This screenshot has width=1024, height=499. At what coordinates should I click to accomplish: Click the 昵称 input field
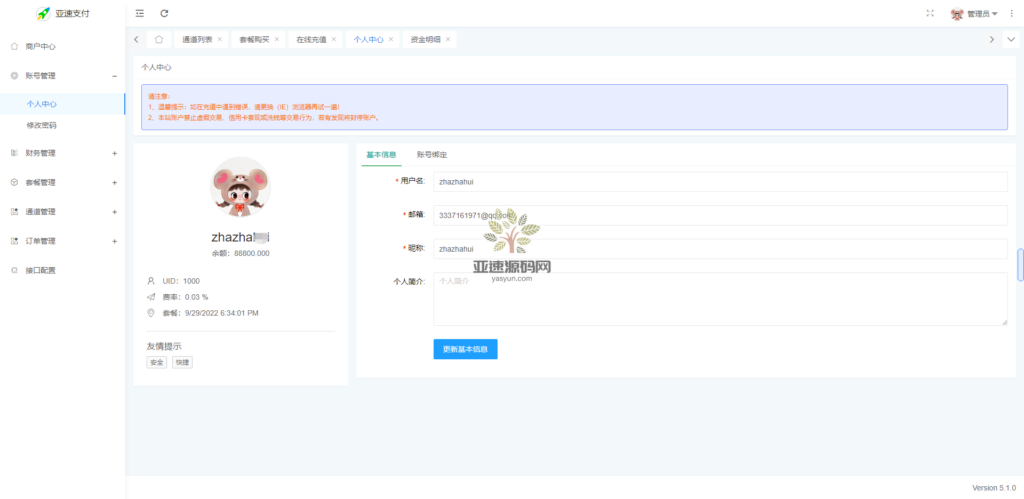point(720,249)
